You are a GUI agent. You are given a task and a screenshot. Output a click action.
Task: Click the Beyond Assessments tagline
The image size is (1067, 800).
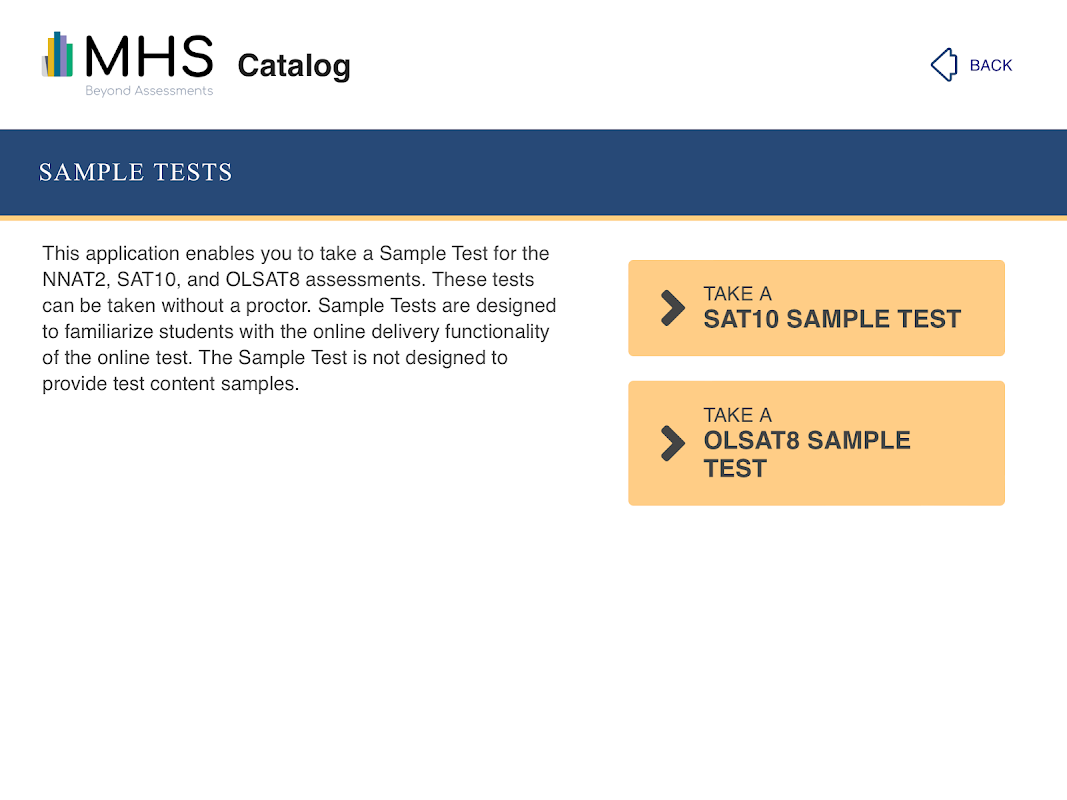click(149, 91)
